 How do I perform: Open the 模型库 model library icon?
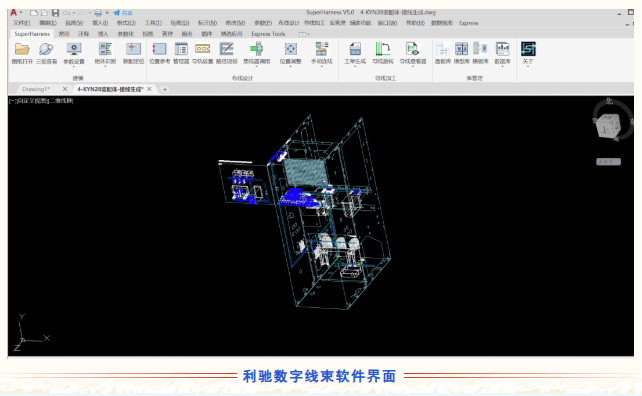pos(461,49)
